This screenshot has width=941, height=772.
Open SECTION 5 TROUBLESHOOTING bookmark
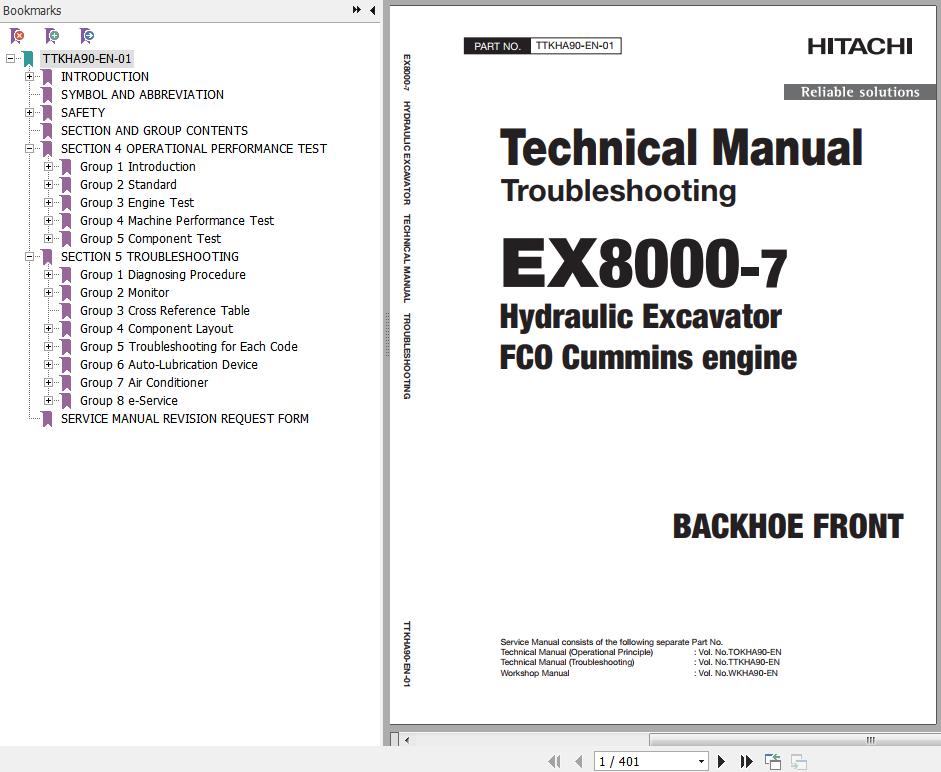[150, 257]
